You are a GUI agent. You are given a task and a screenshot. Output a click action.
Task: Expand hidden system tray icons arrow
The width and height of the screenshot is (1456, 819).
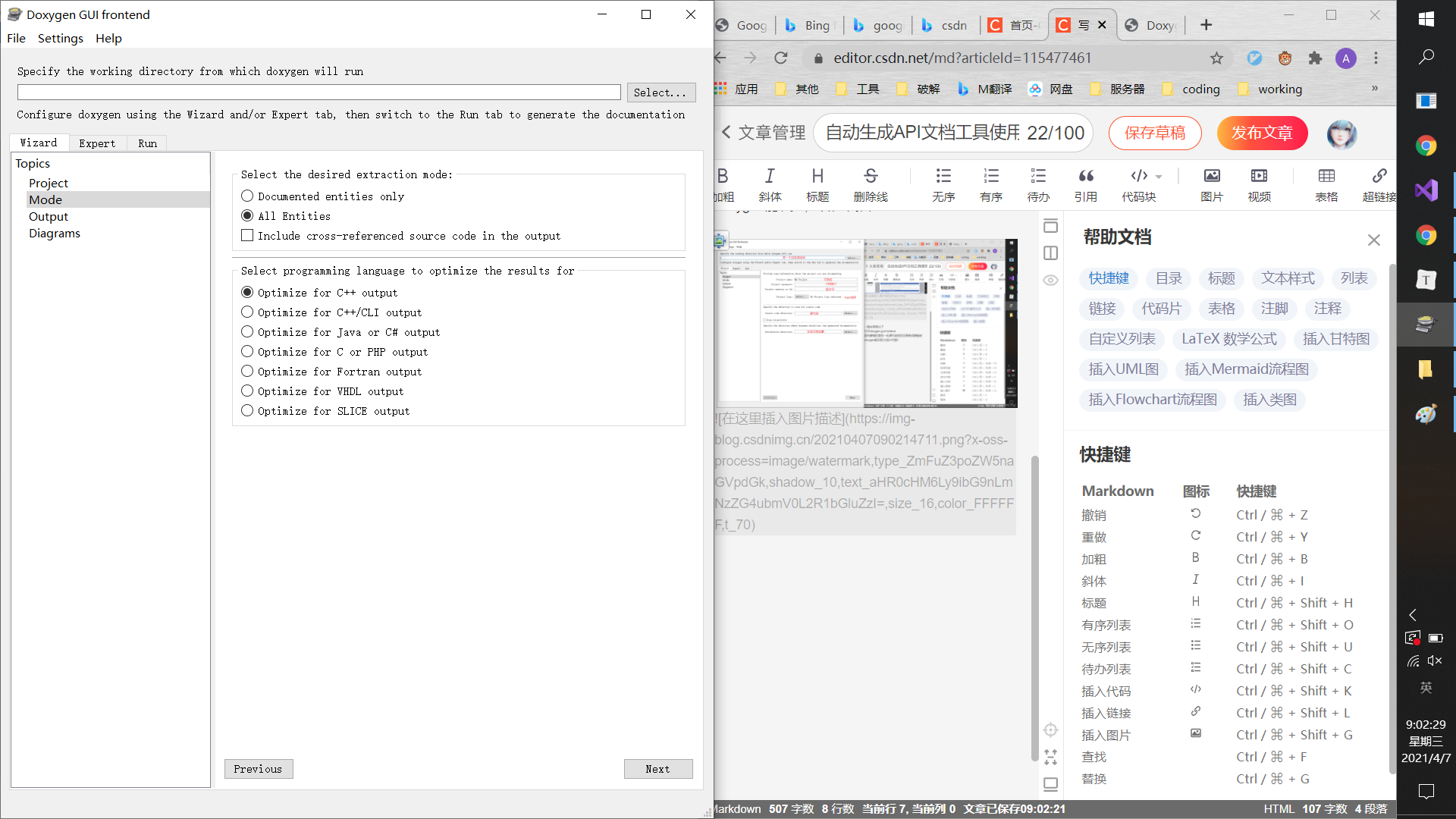coord(1412,615)
